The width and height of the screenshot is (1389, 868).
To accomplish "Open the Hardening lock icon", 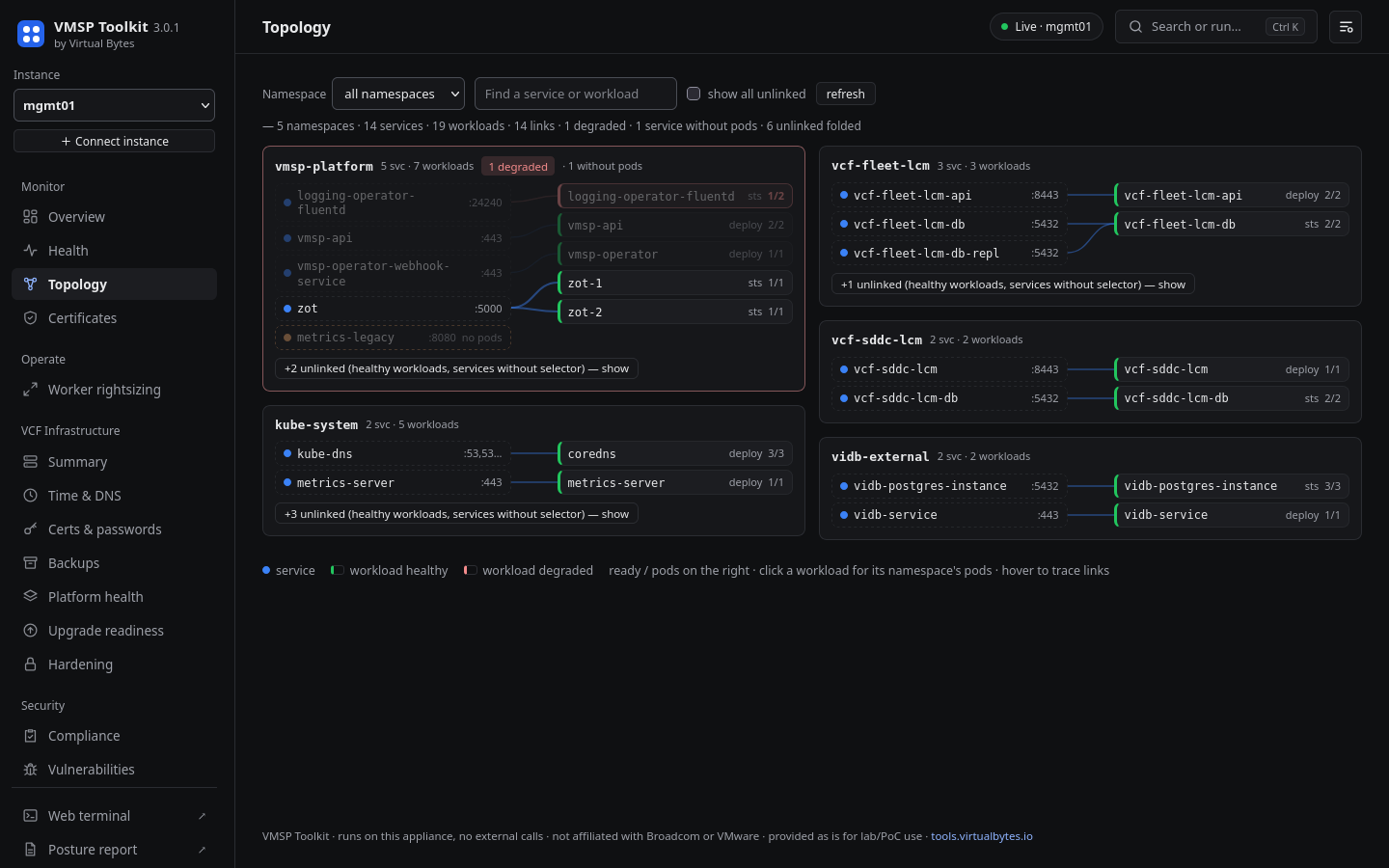I will (x=30, y=665).
